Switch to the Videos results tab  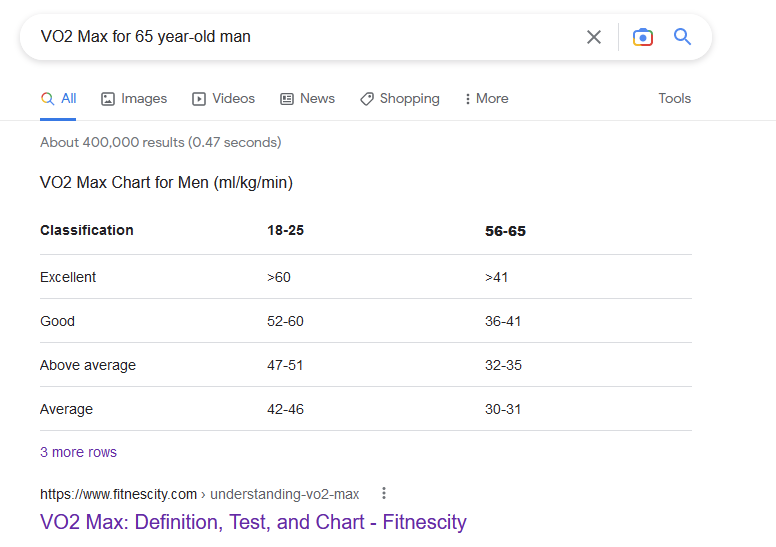223,99
